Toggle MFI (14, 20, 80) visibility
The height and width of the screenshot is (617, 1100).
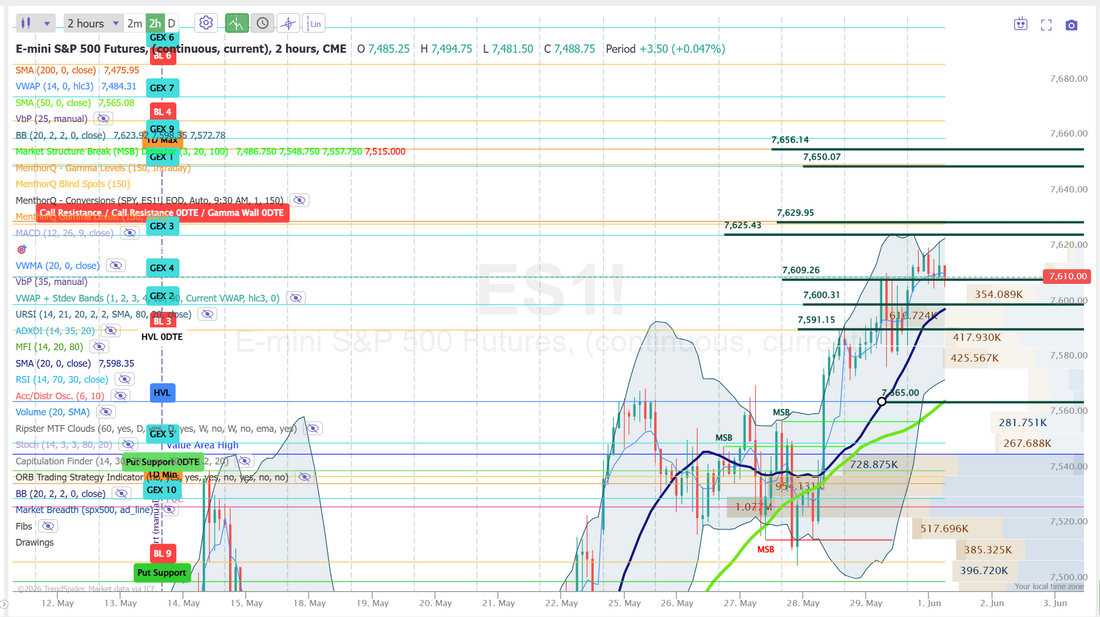(99, 346)
